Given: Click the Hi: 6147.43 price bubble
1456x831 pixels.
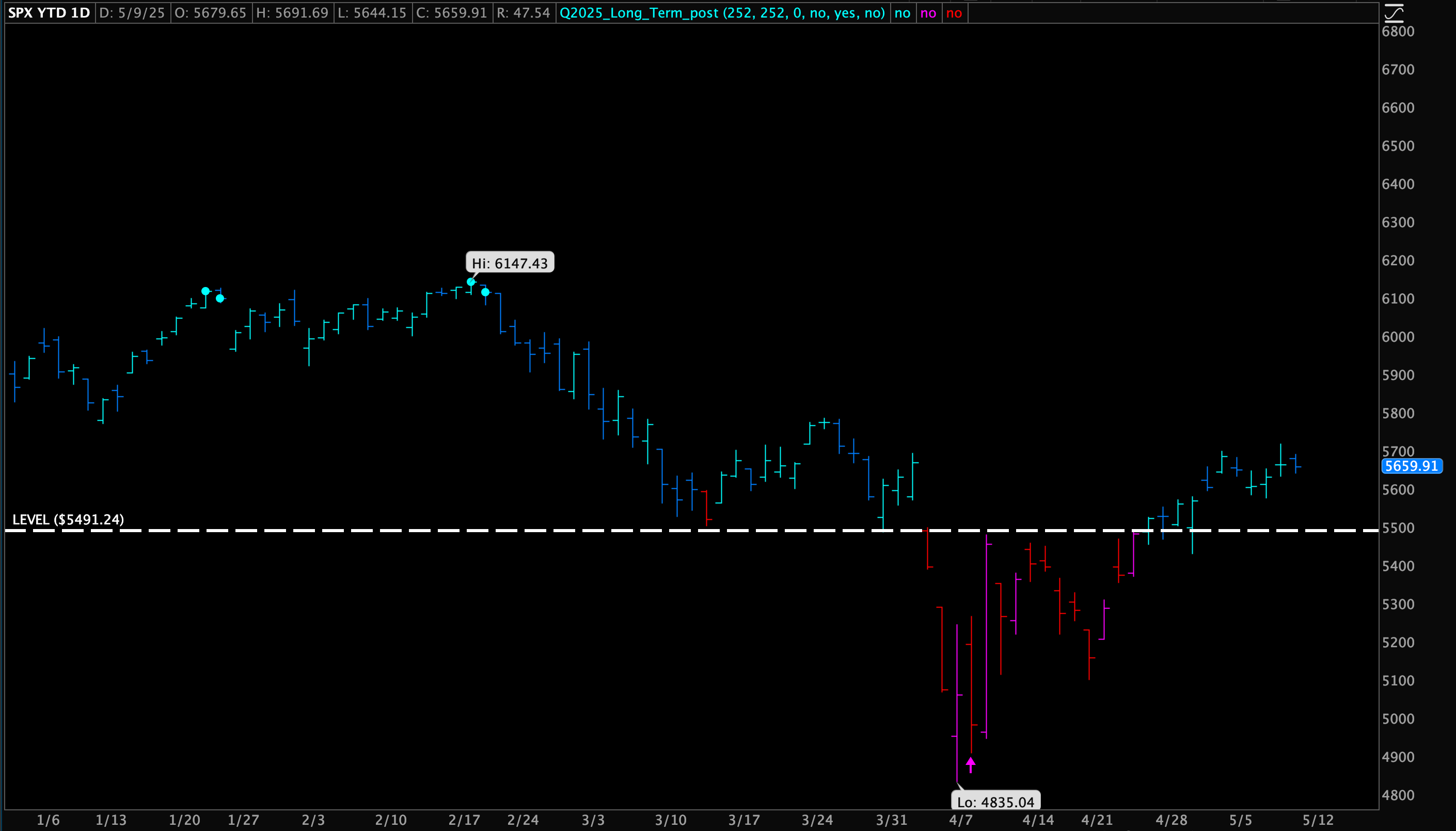Looking at the screenshot, I should click(x=510, y=263).
